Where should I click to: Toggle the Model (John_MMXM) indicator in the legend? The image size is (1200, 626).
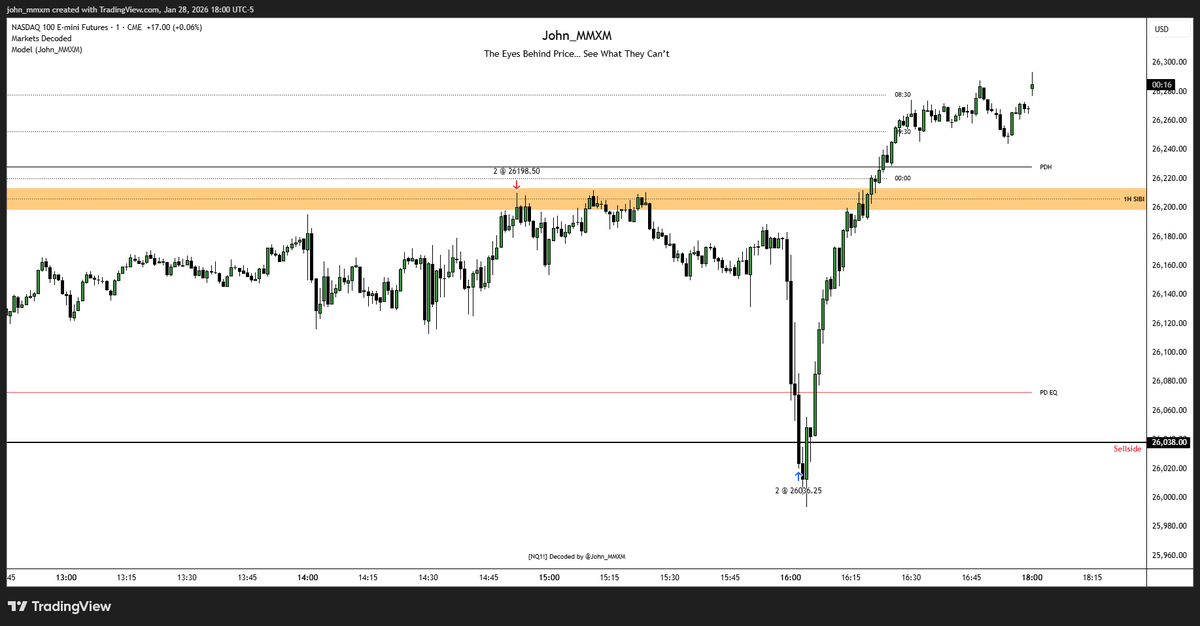pyautogui.click(x=45, y=48)
